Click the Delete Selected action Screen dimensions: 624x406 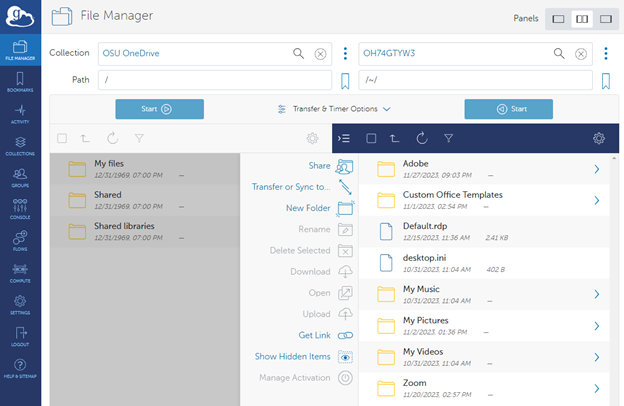[311, 251]
